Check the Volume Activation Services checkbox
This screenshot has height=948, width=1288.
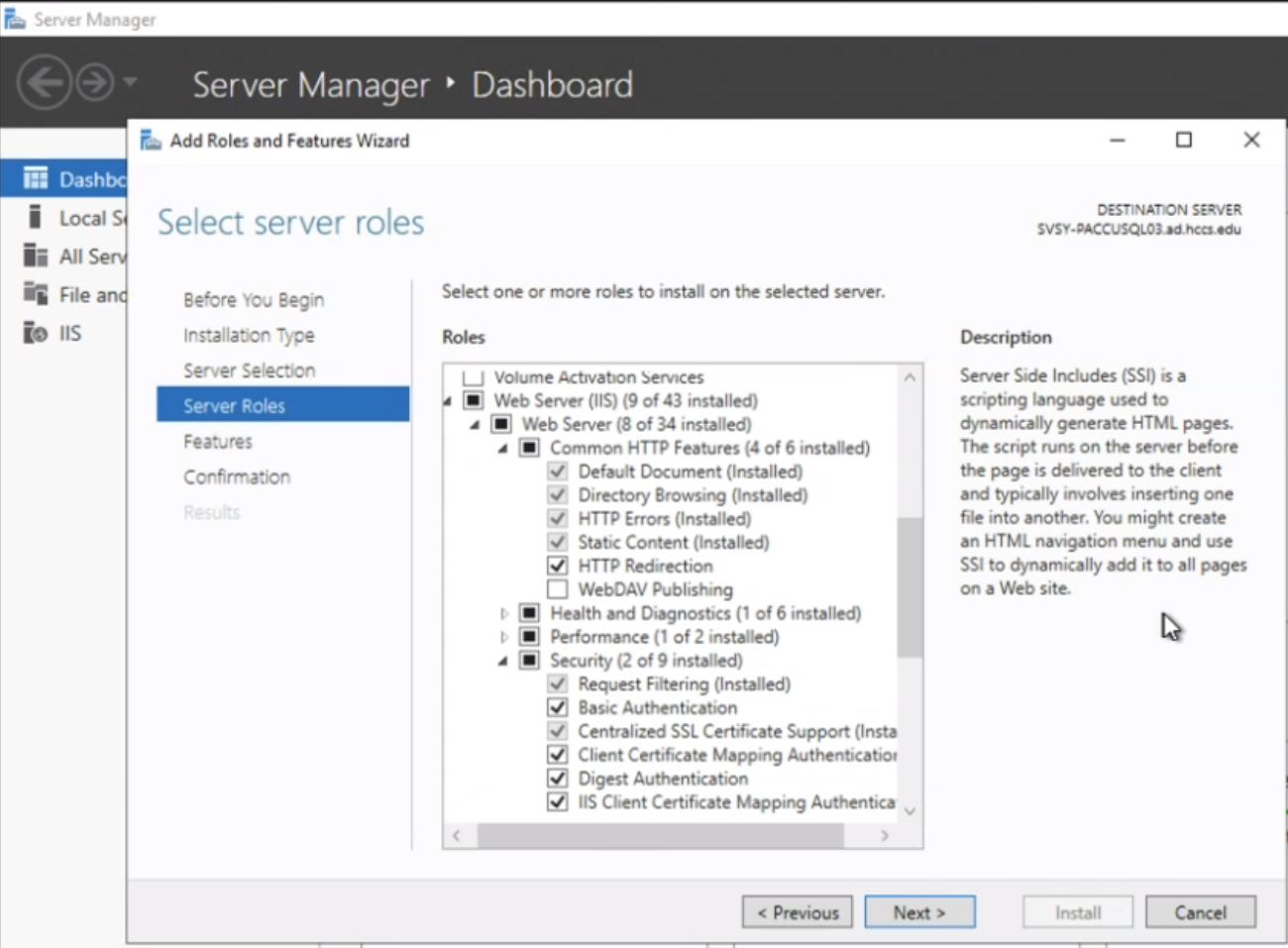(474, 377)
